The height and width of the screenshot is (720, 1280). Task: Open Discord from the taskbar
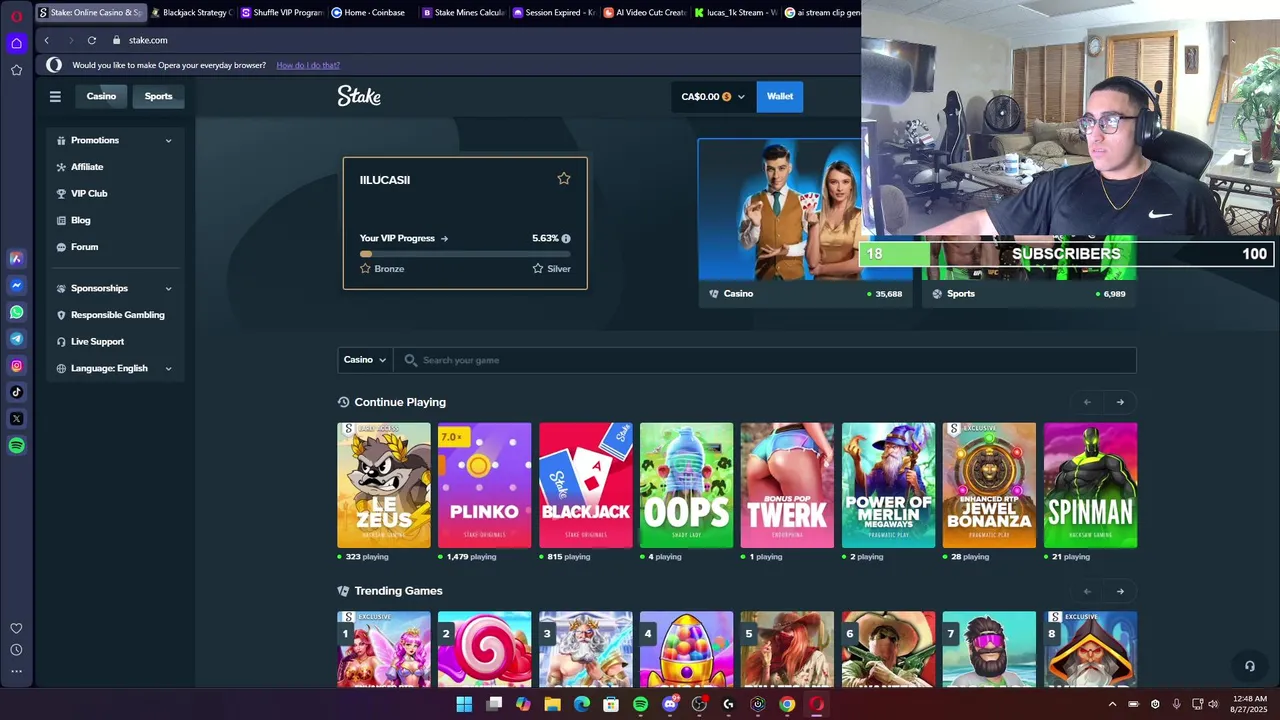(x=670, y=704)
